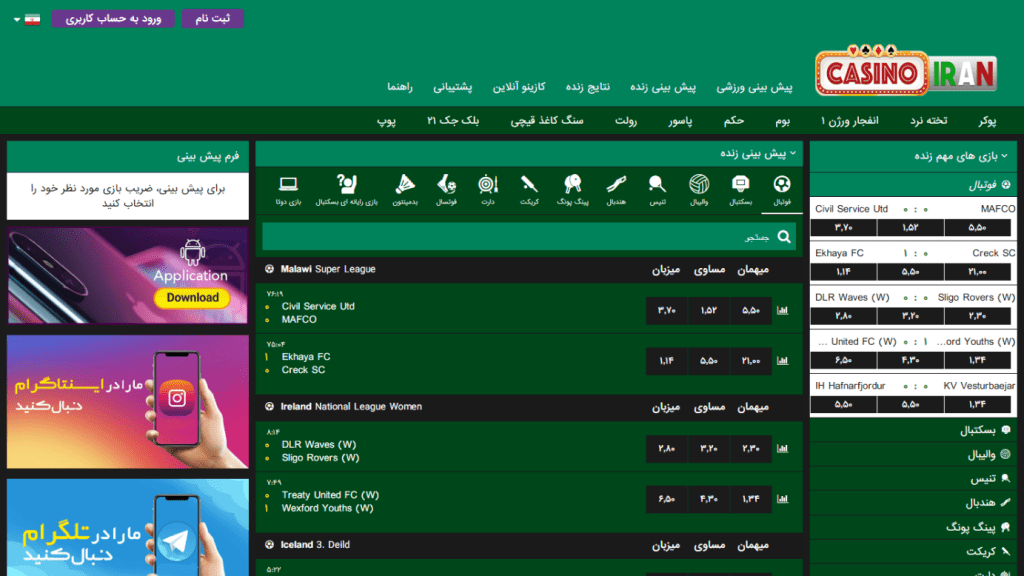Viewport: 1024px width, 576px height.
Task: Open بلک جک ۲۱ game link
Action: point(453,121)
